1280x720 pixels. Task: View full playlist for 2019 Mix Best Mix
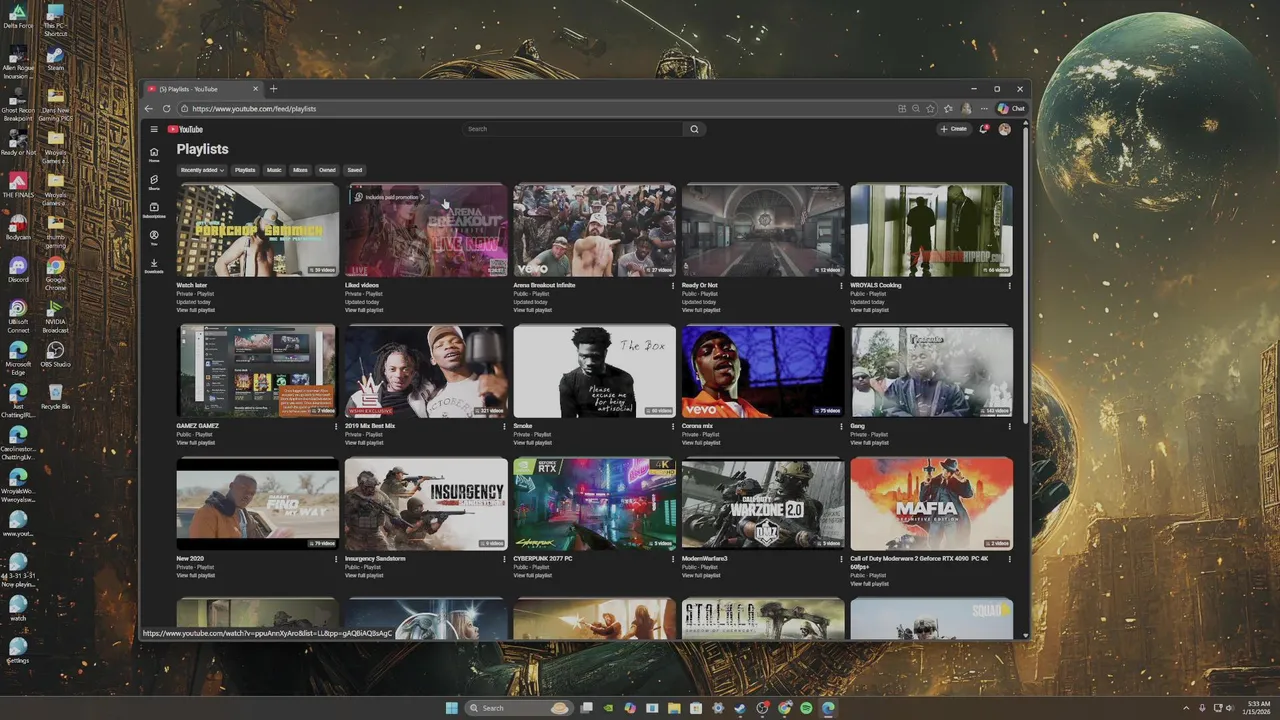click(x=364, y=443)
